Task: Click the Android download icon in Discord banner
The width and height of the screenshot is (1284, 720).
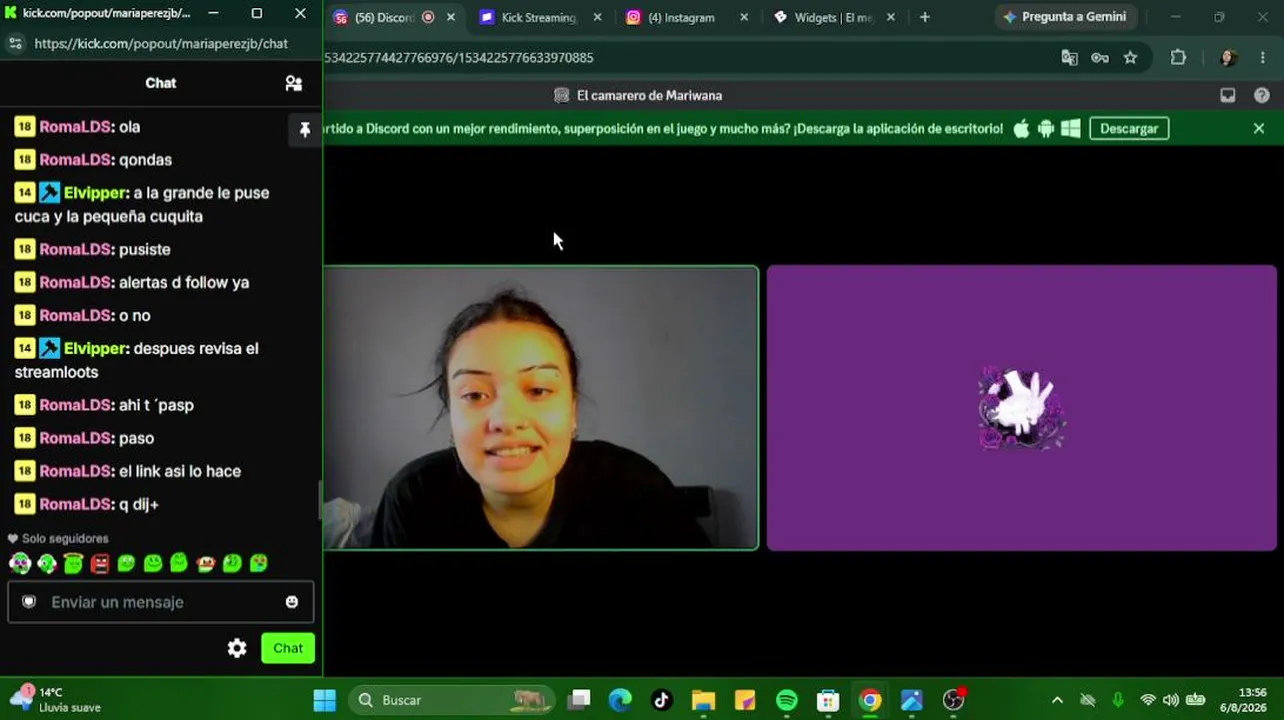Action: point(1046,129)
